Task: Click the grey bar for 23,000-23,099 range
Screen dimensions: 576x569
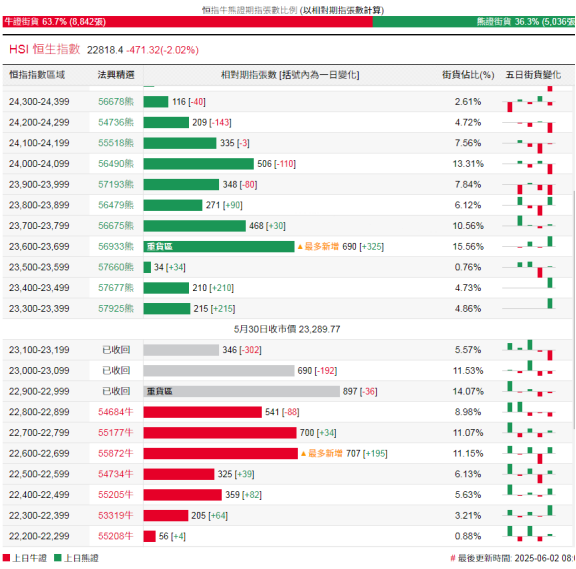Action: coord(219,371)
